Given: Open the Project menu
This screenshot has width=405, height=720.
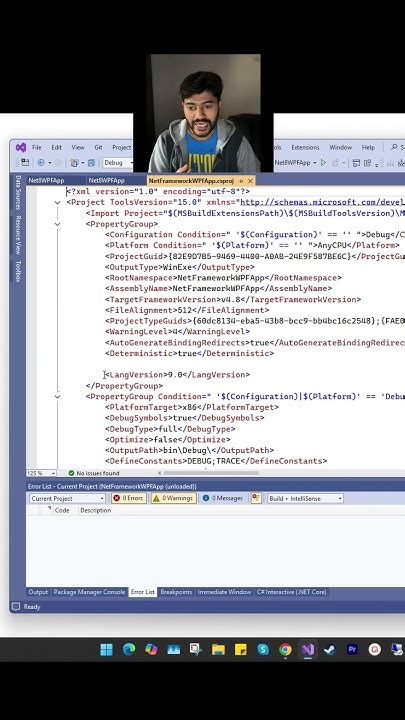Looking at the screenshot, I should point(122,147).
